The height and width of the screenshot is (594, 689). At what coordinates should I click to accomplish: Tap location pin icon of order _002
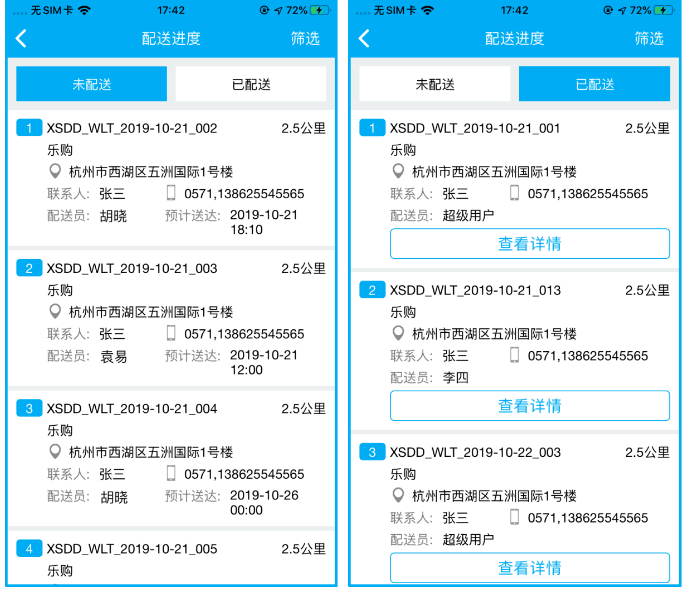coord(55,171)
